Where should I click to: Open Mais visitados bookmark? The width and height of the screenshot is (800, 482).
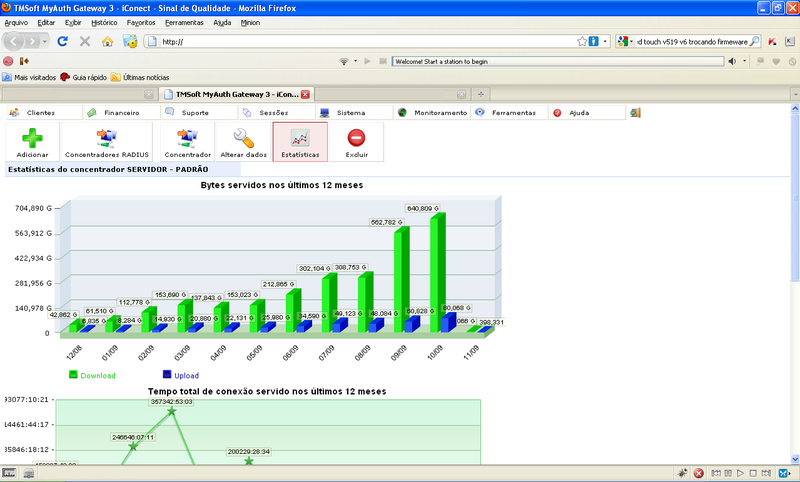[x=29, y=78]
